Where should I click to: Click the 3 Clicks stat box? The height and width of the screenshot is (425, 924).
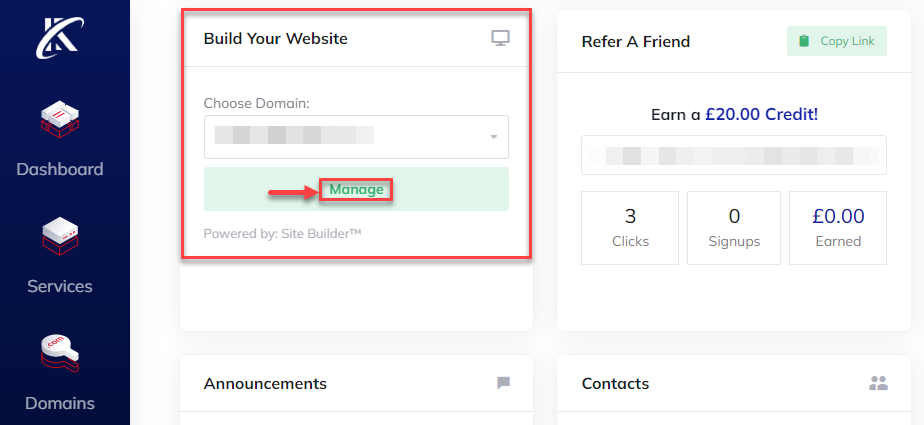click(630, 228)
